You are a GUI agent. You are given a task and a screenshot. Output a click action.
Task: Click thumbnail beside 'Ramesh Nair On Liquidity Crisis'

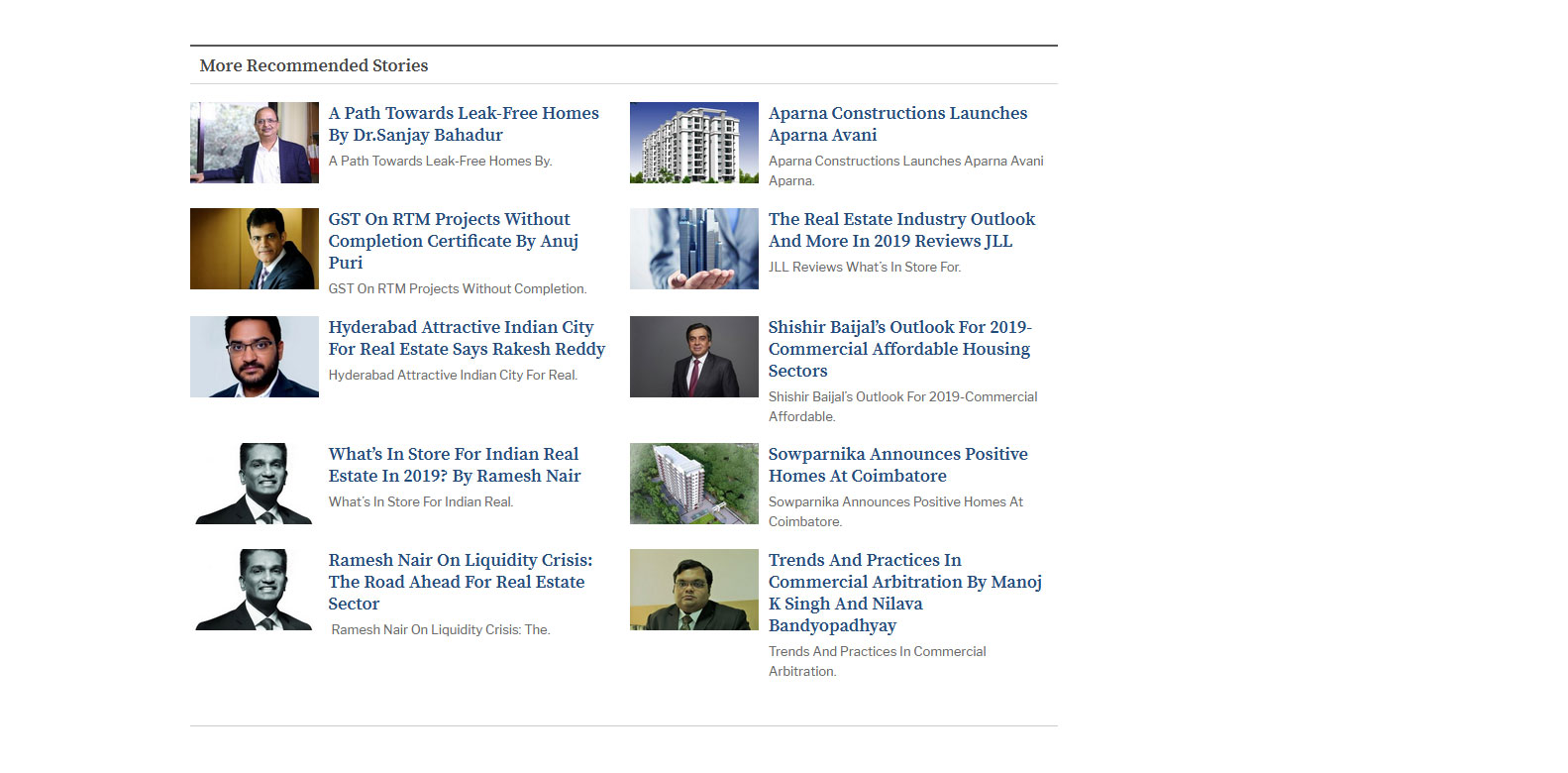coord(255,590)
